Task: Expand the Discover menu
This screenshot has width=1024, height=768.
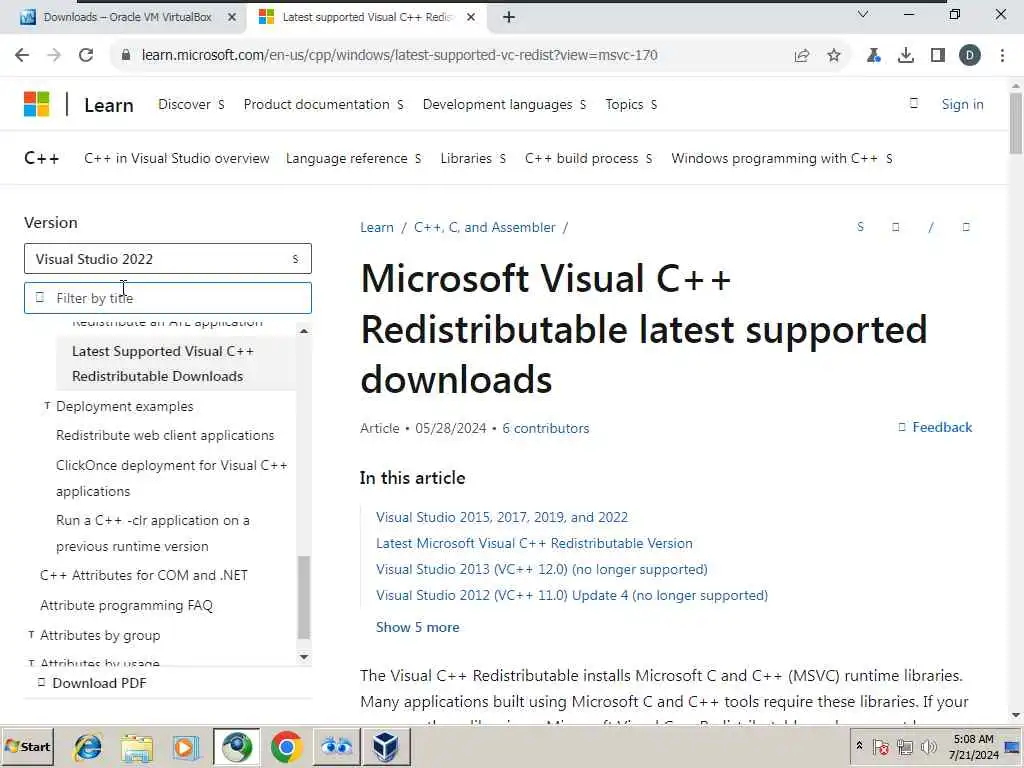Action: point(191,104)
